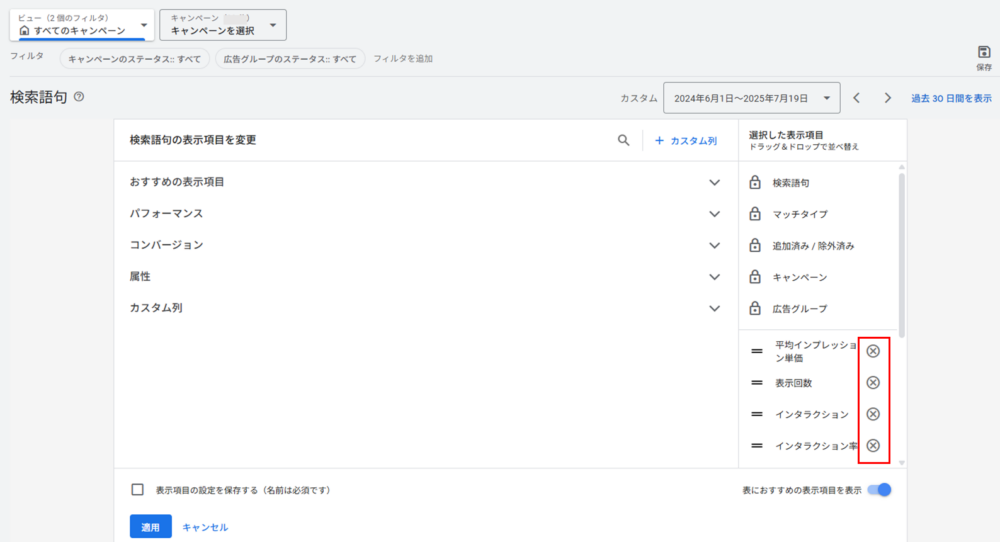Check the 表示項目の設定を保存する checkbox
1000x542 pixels.
(x=138, y=490)
